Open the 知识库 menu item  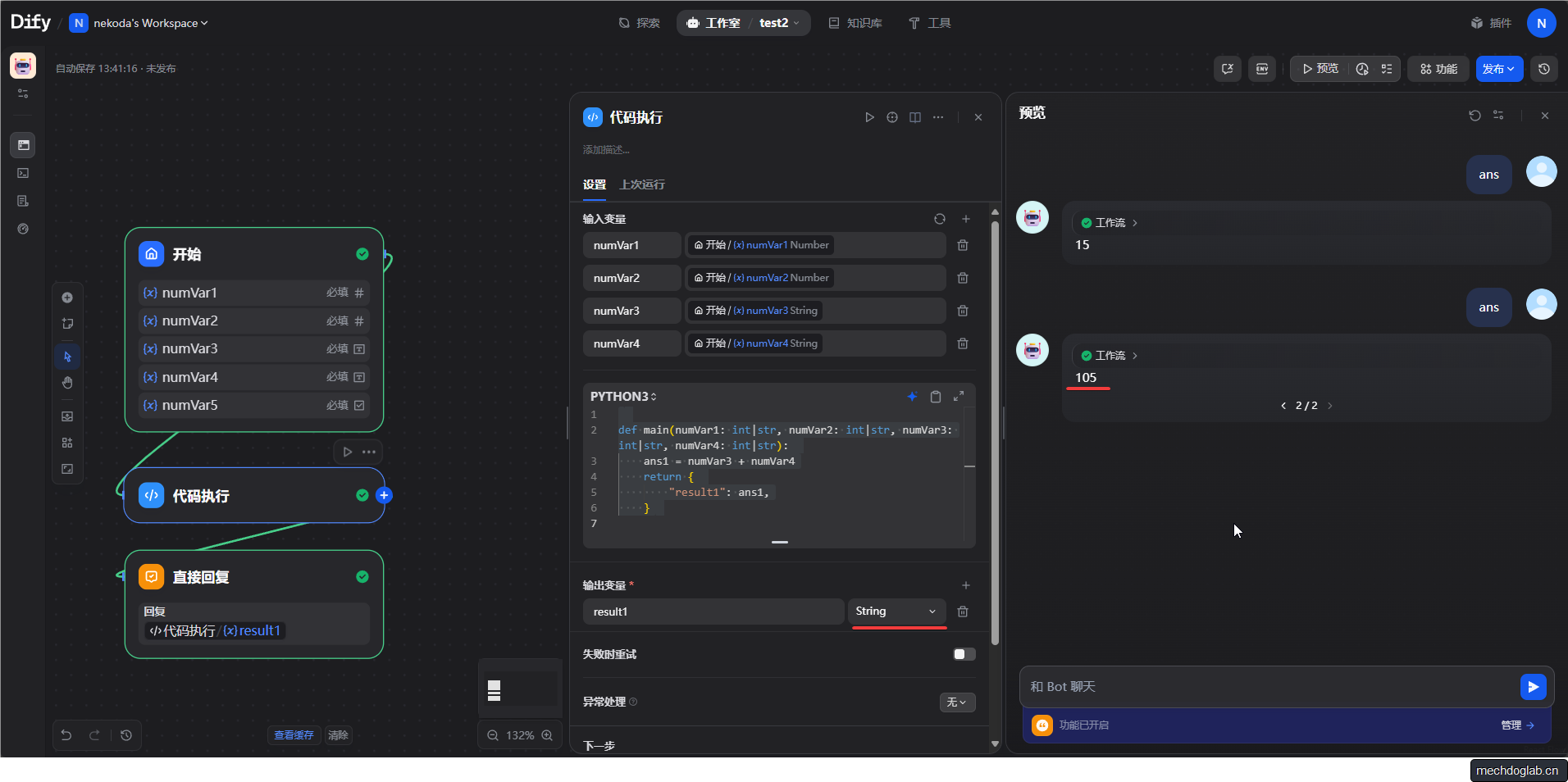(855, 23)
